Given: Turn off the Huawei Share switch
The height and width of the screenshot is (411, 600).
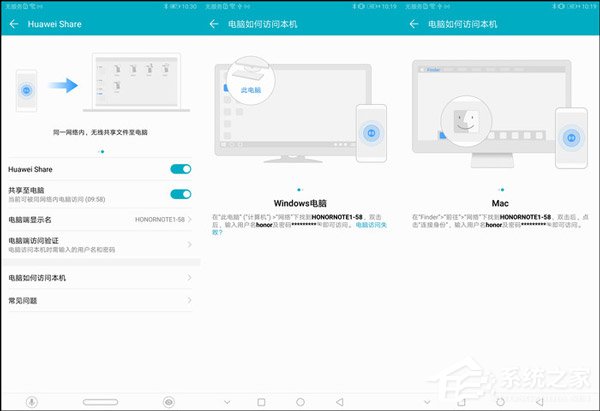Looking at the screenshot, I should 180,170.
